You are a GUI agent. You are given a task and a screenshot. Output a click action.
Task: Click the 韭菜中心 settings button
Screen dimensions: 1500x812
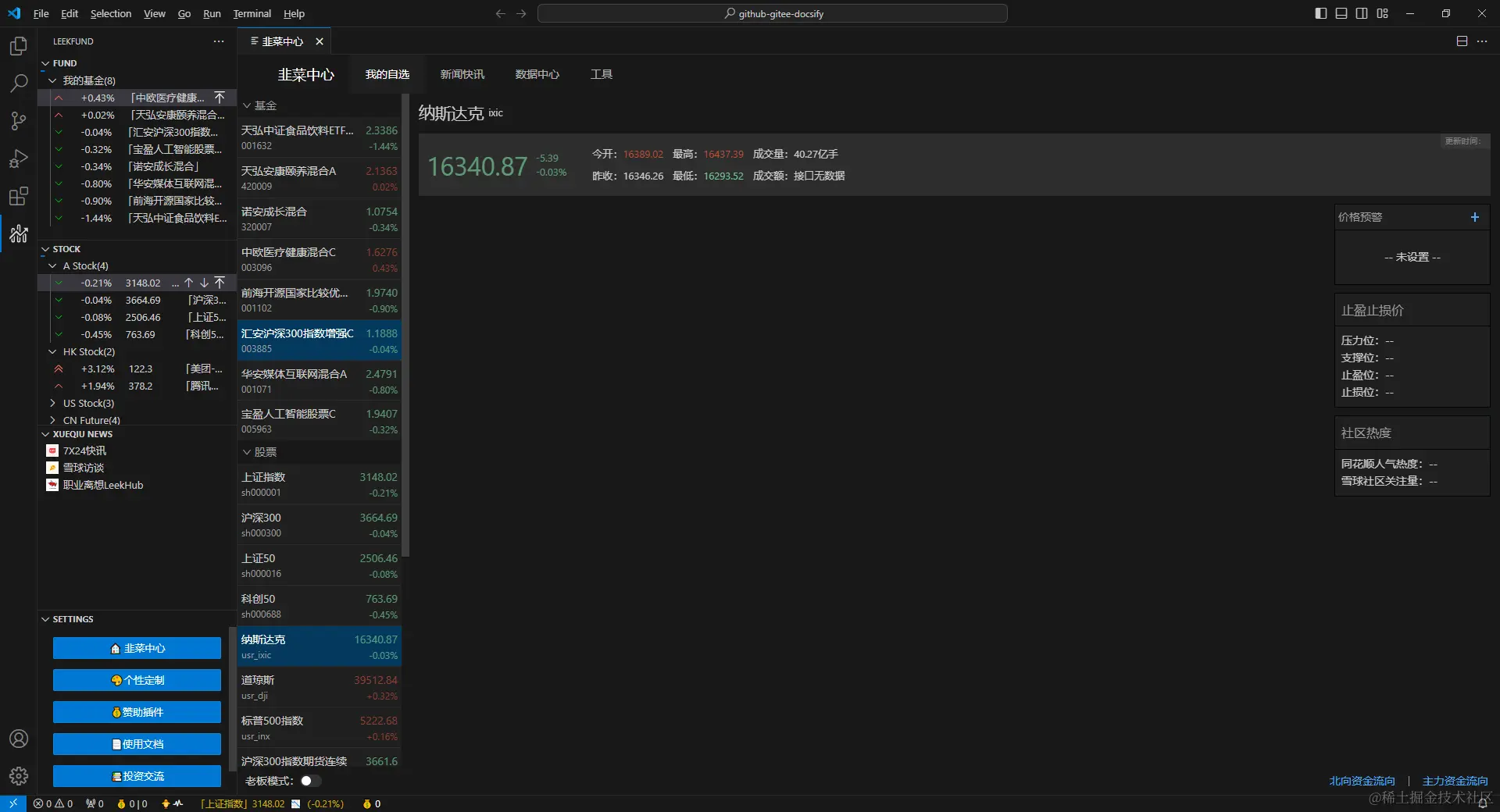(137, 648)
